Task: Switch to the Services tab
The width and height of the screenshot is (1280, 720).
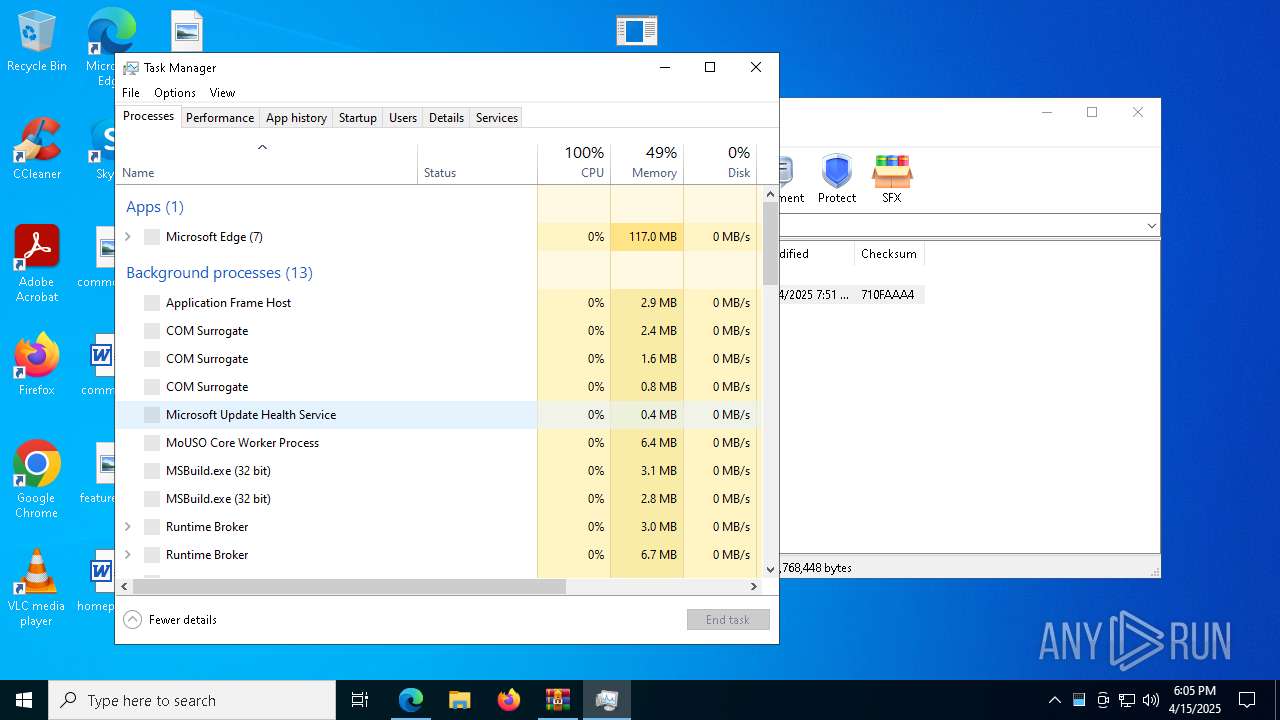Action: [497, 118]
